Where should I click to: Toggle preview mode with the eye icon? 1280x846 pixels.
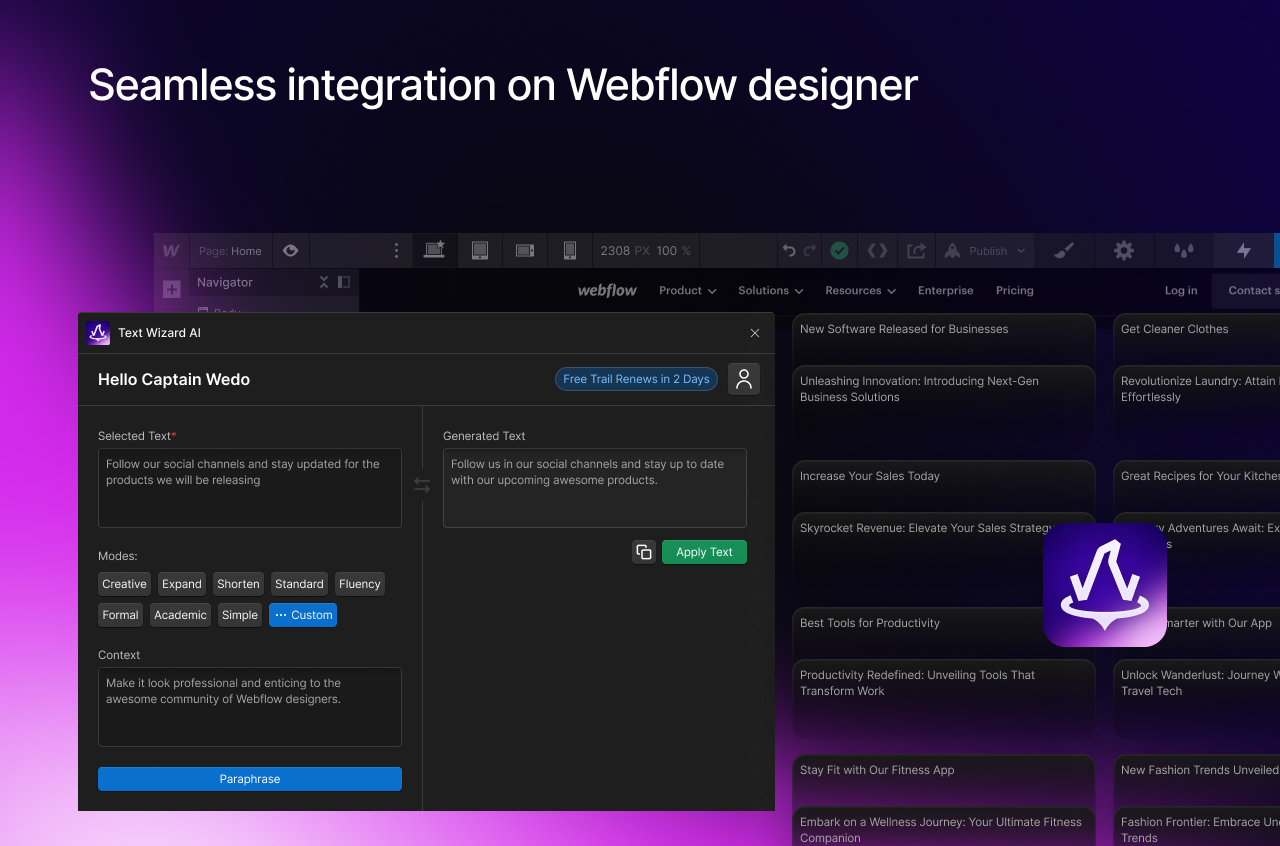coord(290,250)
